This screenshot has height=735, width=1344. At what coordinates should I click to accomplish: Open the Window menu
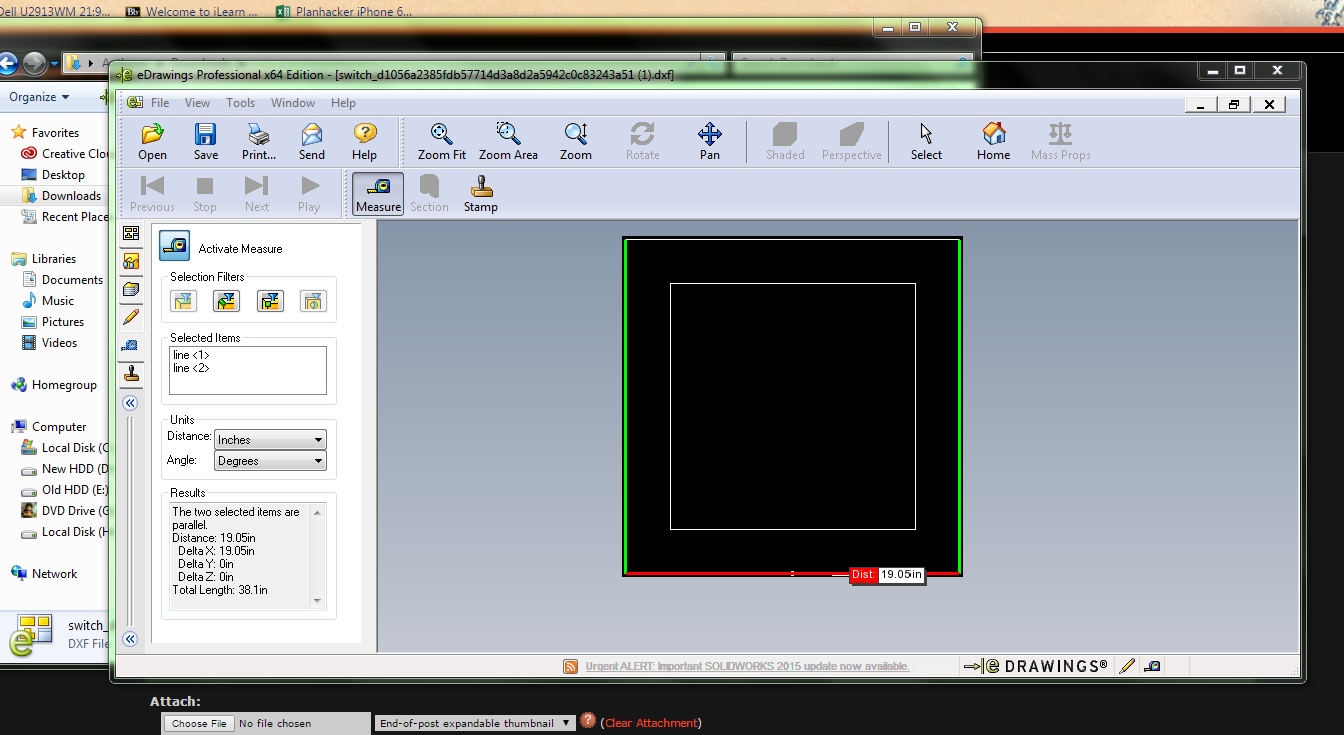point(292,102)
